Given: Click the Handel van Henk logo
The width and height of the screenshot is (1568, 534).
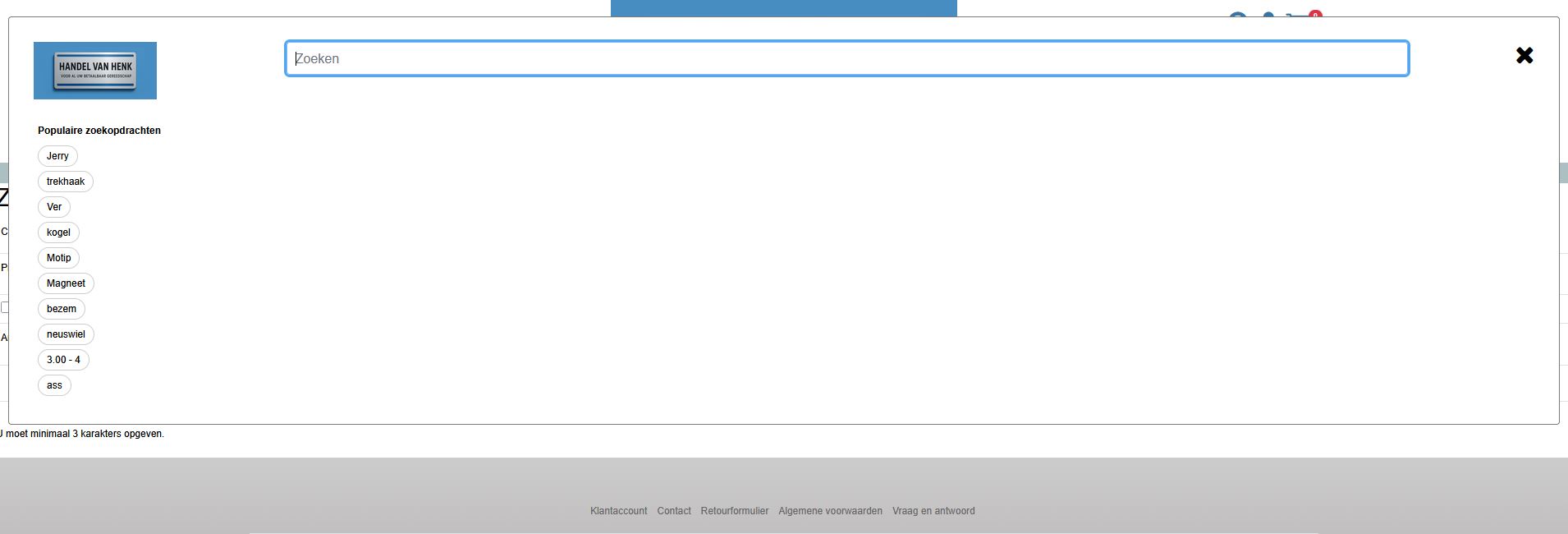Looking at the screenshot, I should [x=95, y=71].
